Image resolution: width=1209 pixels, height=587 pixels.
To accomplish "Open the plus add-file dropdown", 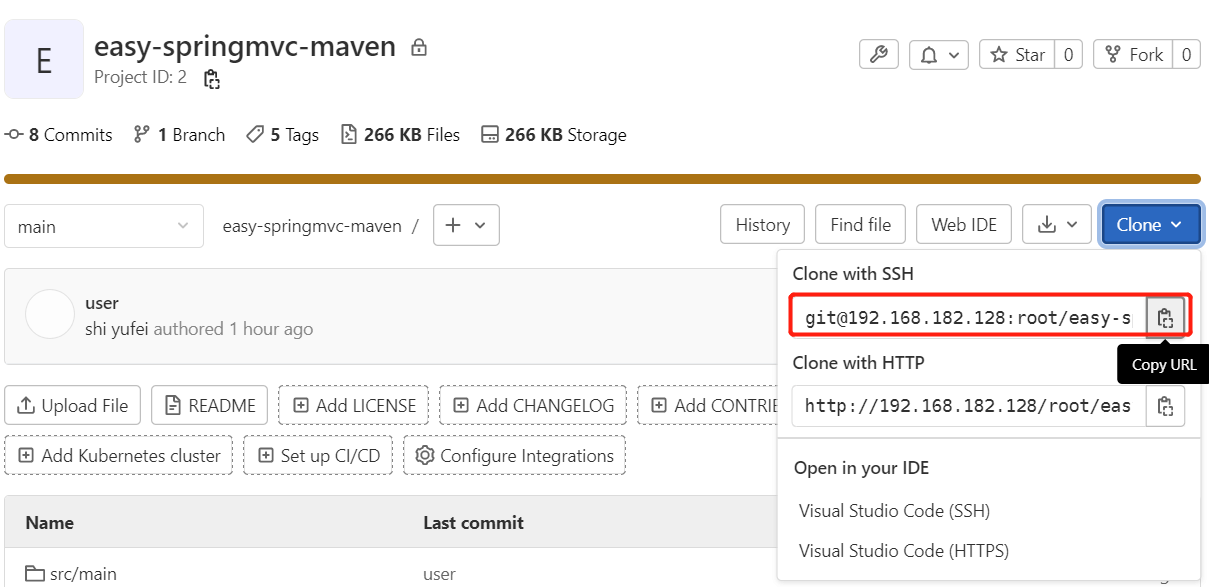I will [x=466, y=225].
